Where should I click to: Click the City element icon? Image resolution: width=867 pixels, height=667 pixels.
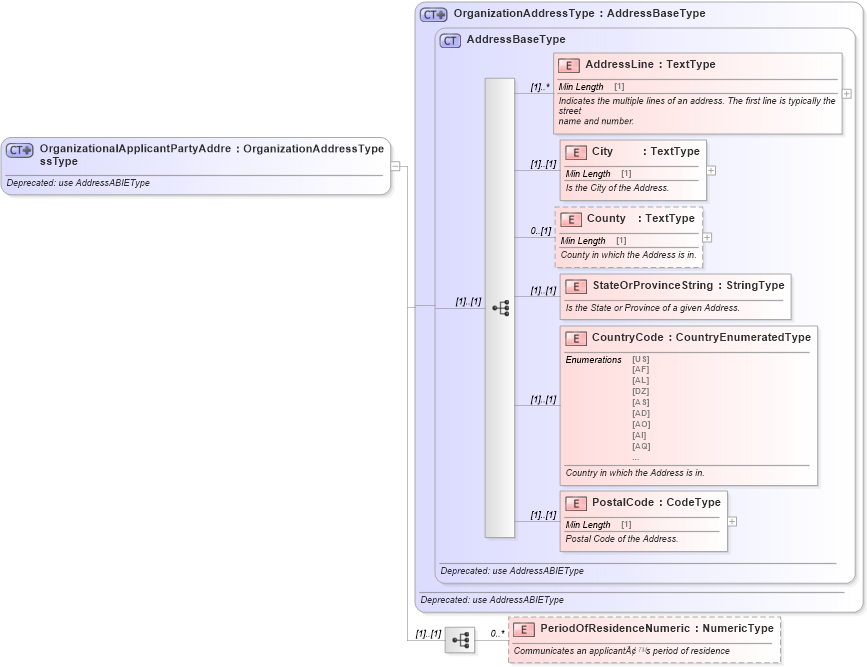pyautogui.click(x=576, y=152)
